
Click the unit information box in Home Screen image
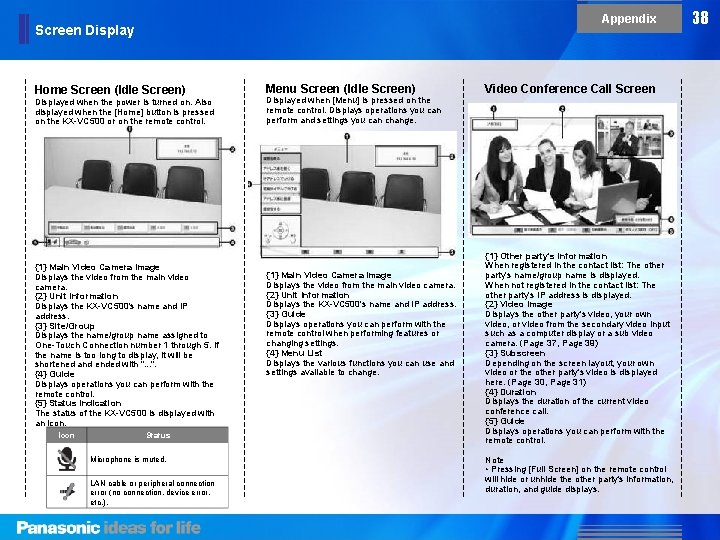(x=187, y=149)
